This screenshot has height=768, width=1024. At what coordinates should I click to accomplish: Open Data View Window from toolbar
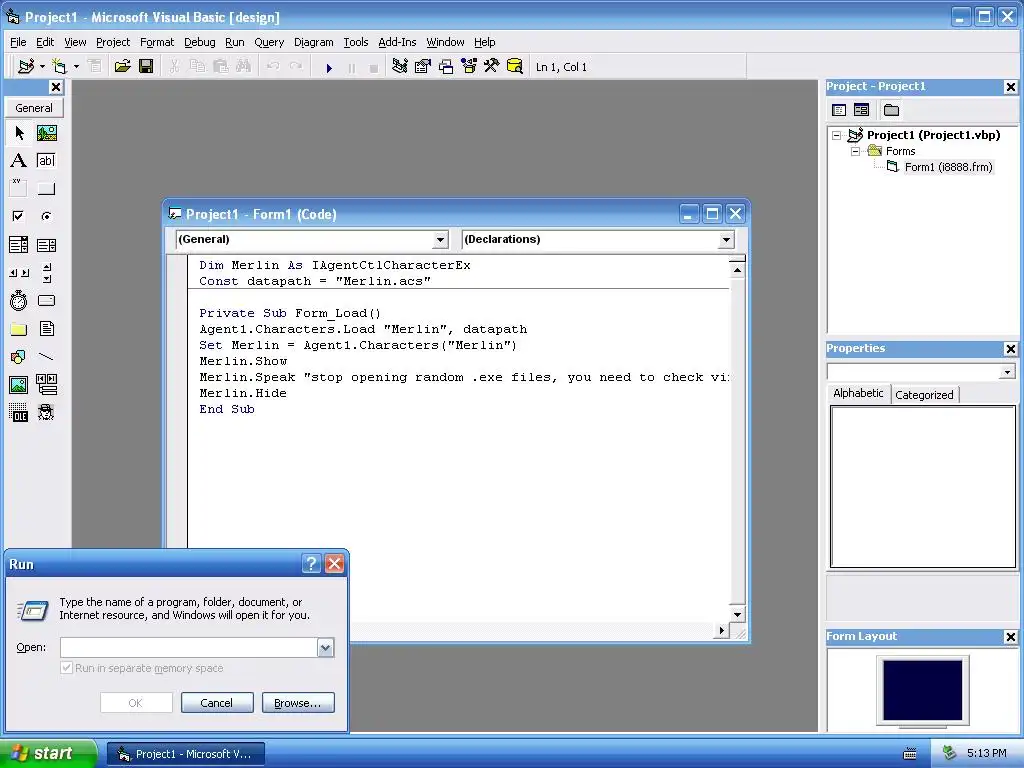coord(515,67)
